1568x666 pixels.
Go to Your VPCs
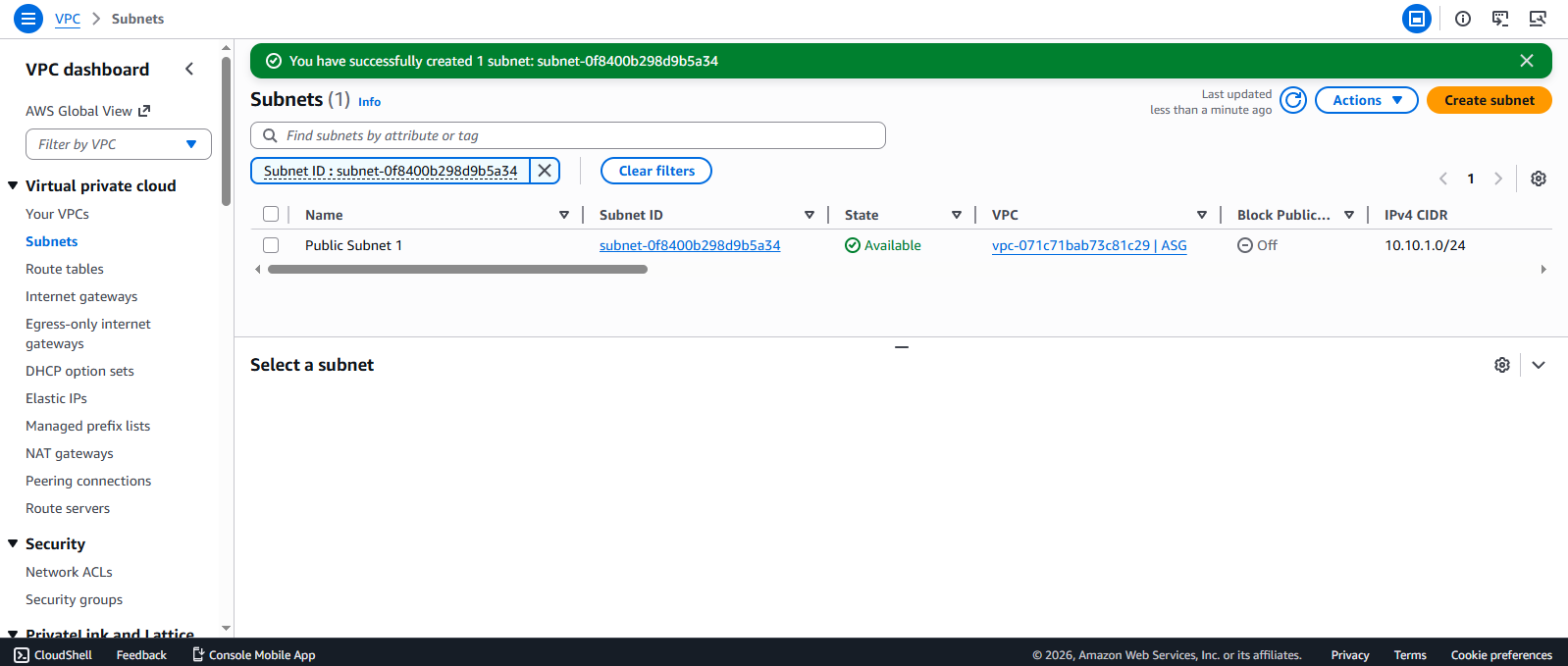coord(57,214)
